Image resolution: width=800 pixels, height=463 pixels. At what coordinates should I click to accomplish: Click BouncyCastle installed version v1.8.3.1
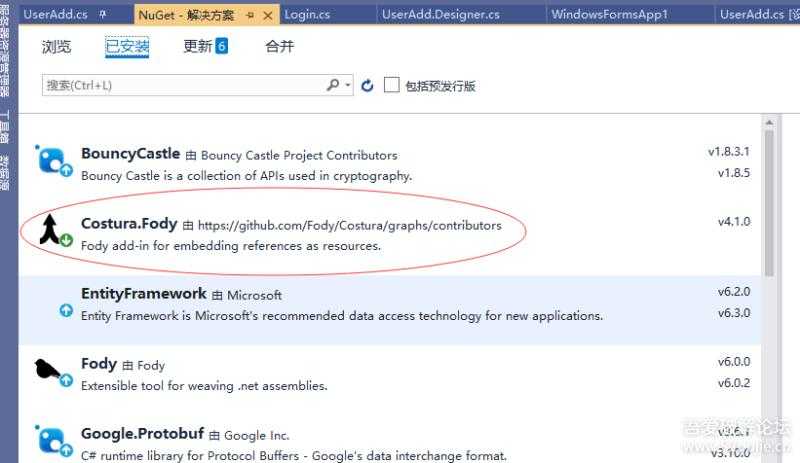tap(729, 152)
